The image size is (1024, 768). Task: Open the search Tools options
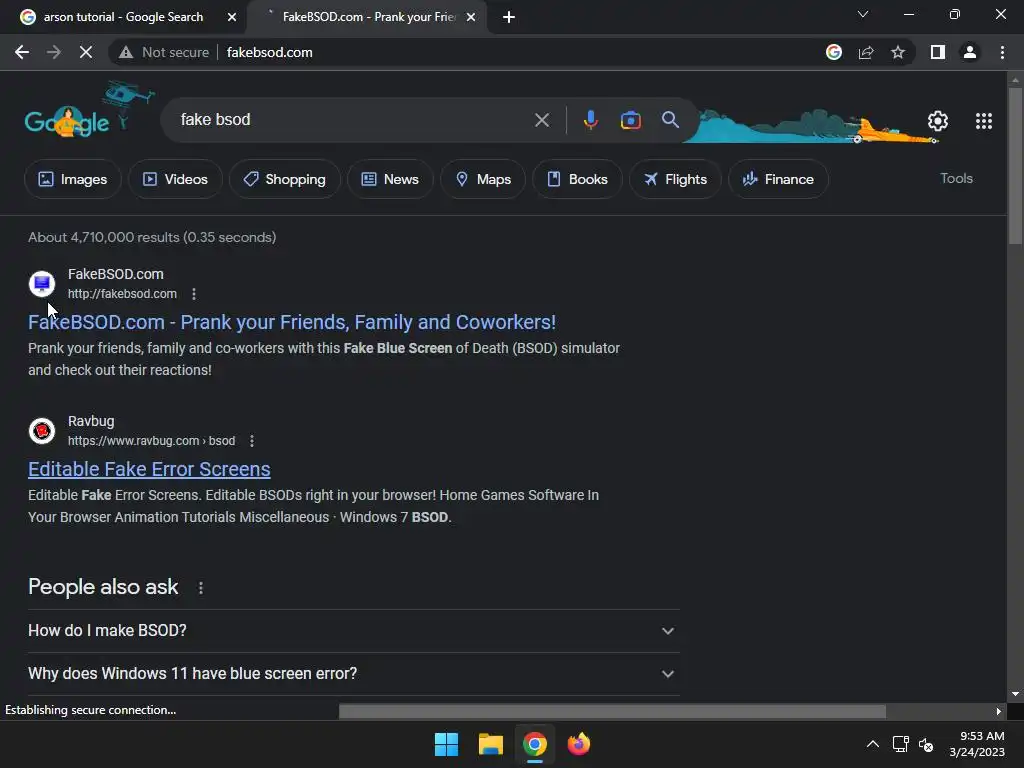[956, 178]
